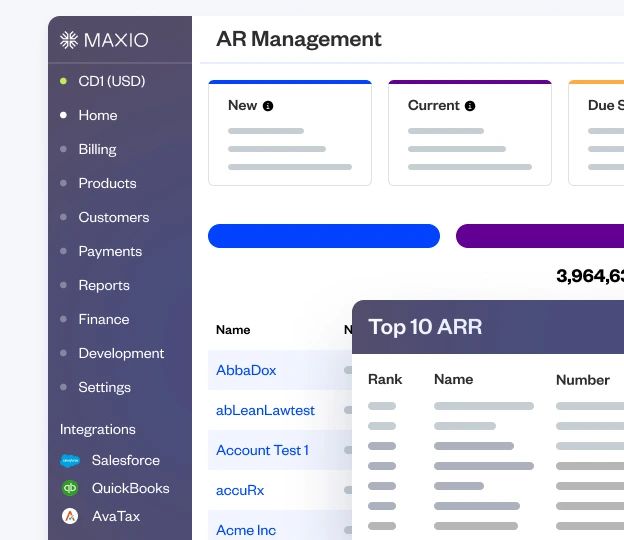This screenshot has width=624, height=540.
Task: Open Settings in the sidebar
Action: [105, 387]
